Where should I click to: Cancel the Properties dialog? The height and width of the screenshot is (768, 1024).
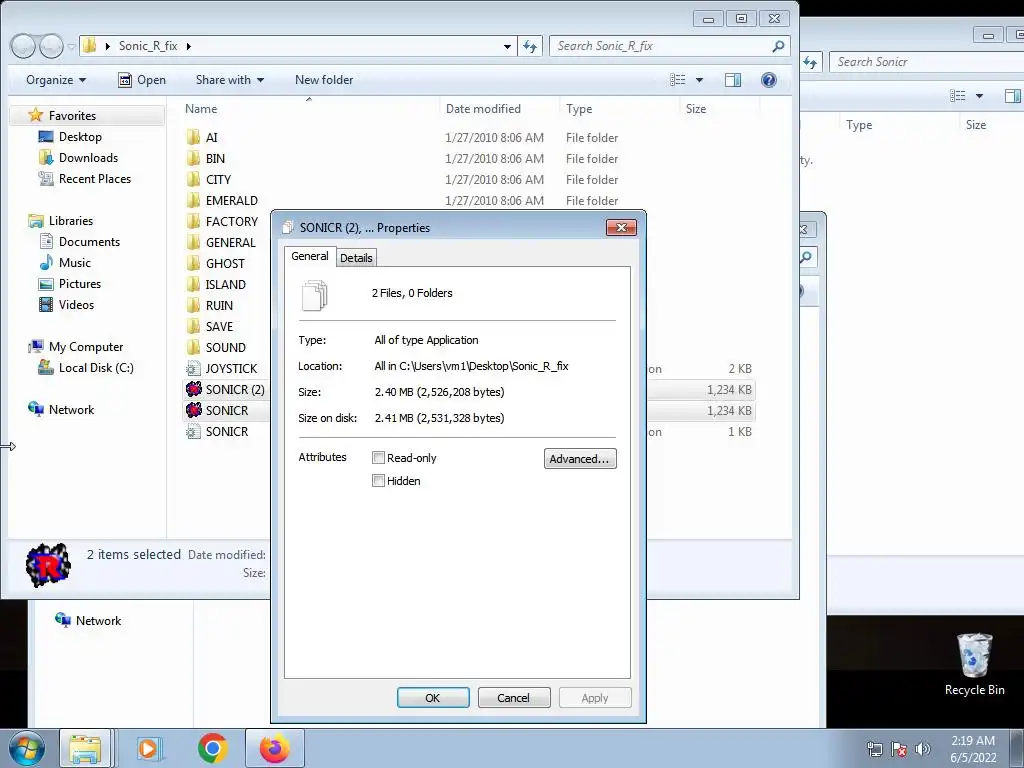click(514, 697)
